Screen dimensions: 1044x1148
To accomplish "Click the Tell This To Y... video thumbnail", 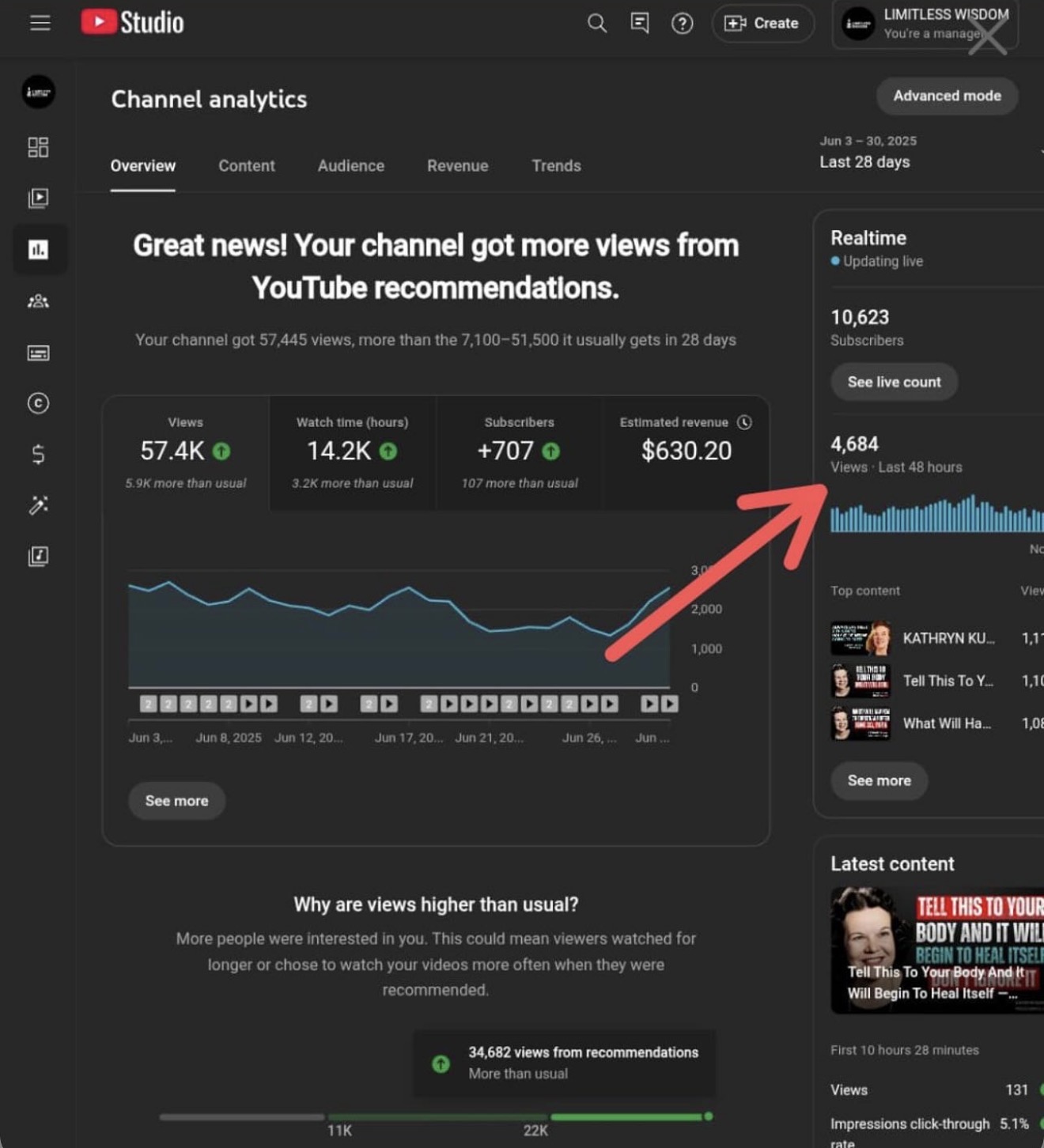I will point(861,681).
